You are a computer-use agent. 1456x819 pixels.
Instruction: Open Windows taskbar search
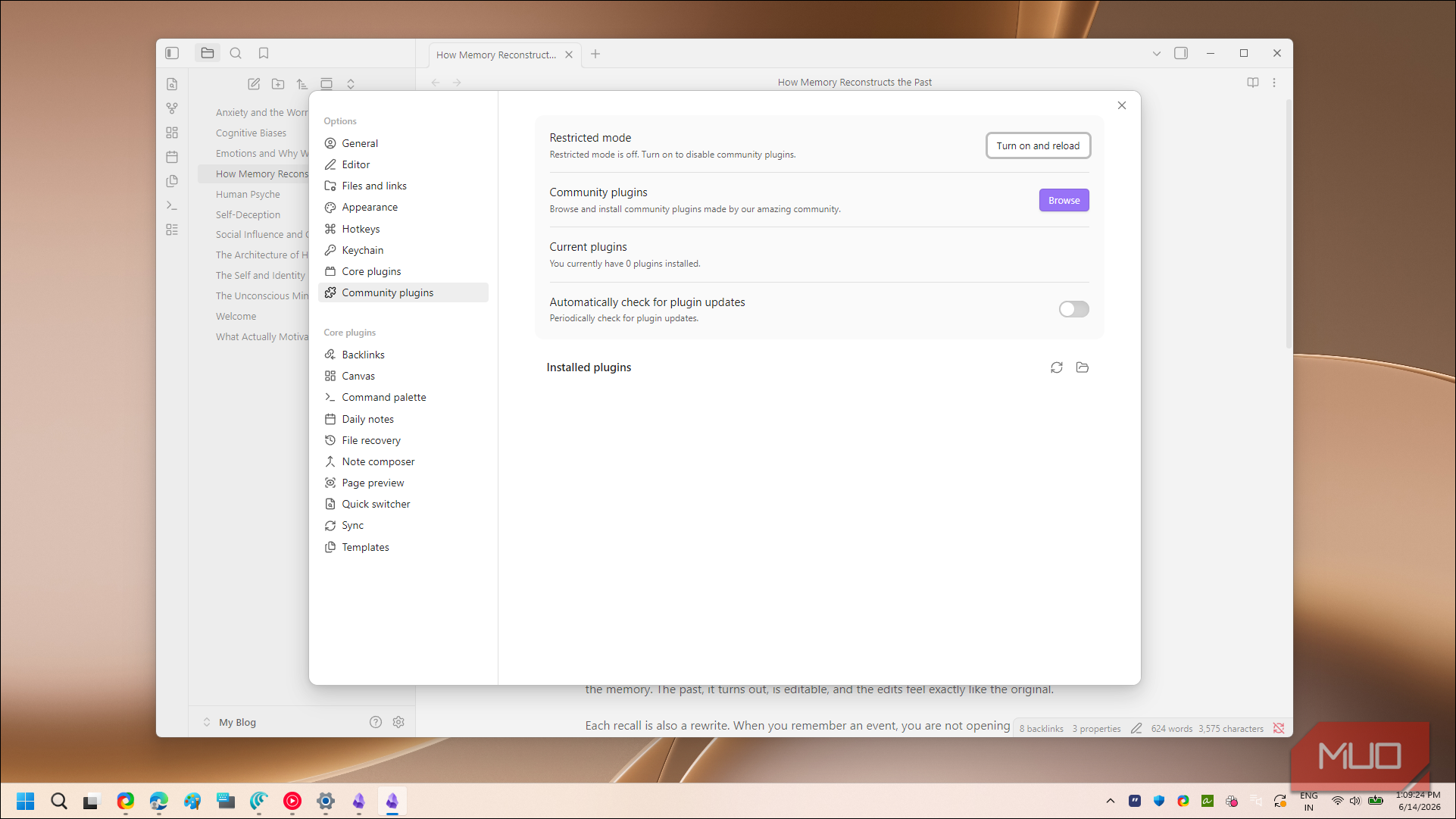coord(58,801)
